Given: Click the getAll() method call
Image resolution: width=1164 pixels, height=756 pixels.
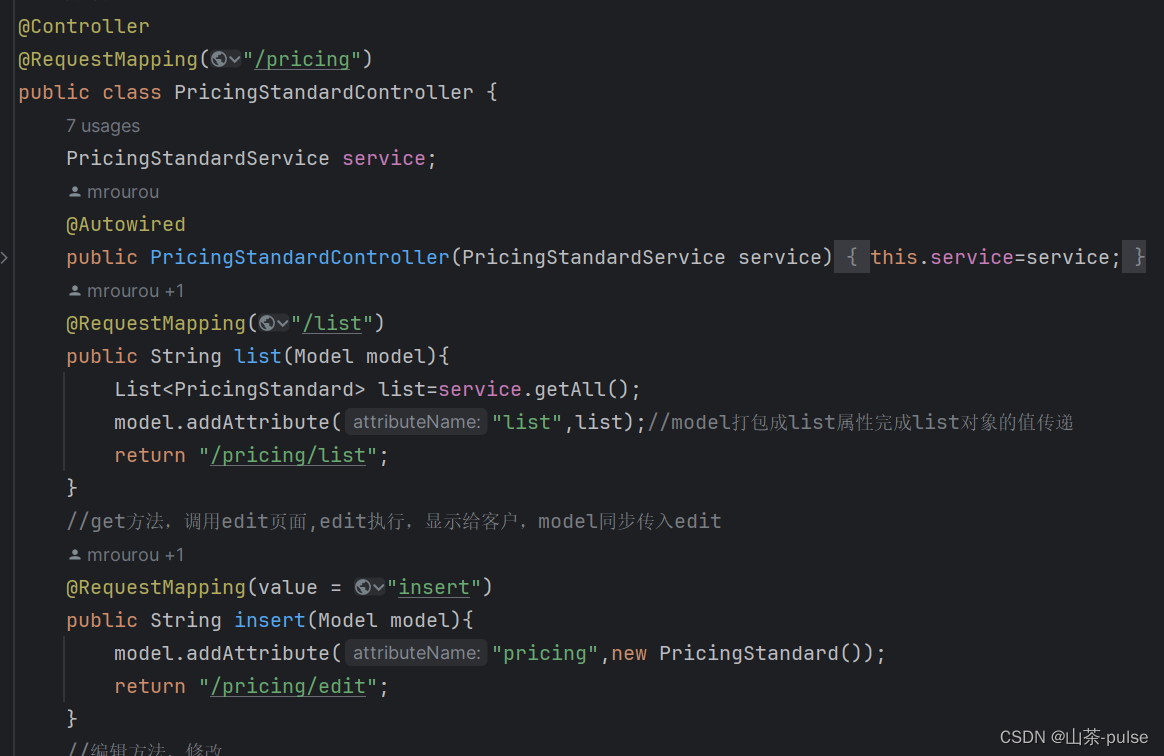Looking at the screenshot, I should tap(581, 389).
